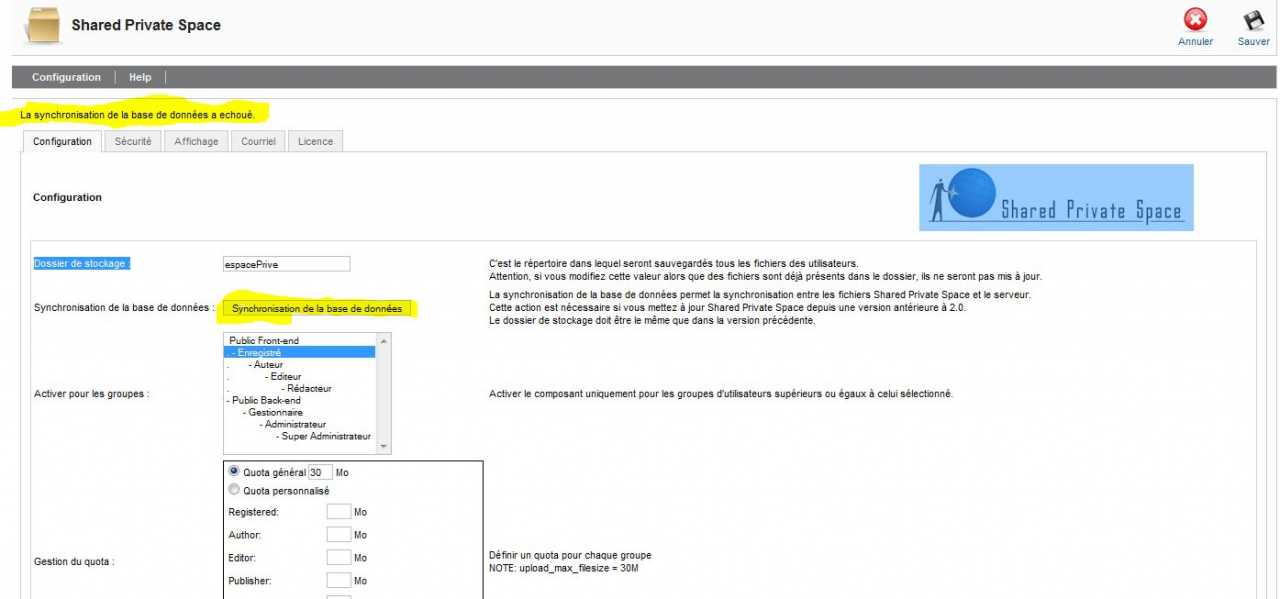1280x599 pixels.
Task: Click the Annuler cancel icon
Action: 1195,21
